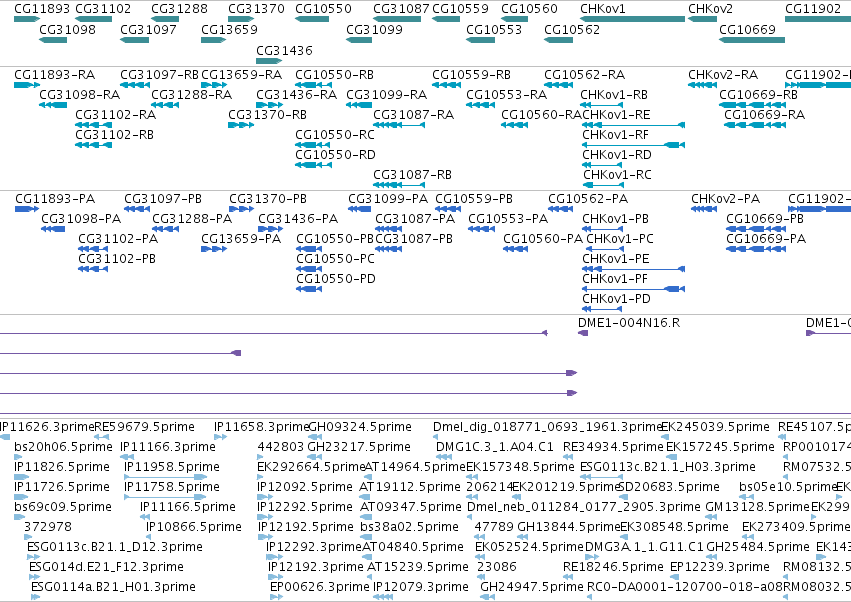Click protein CHKov1-PD
This screenshot has width=851, height=602.
click(x=616, y=299)
